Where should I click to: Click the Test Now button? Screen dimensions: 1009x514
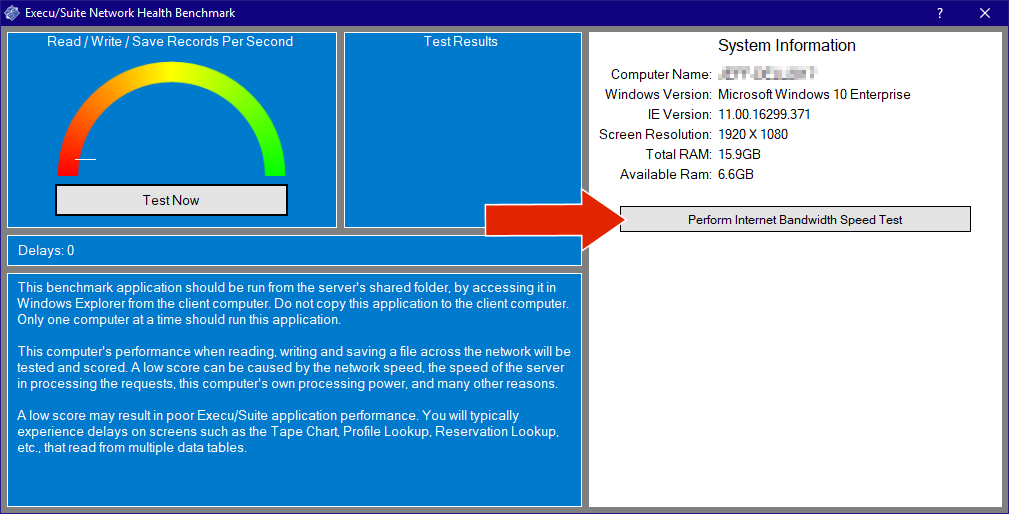[171, 200]
